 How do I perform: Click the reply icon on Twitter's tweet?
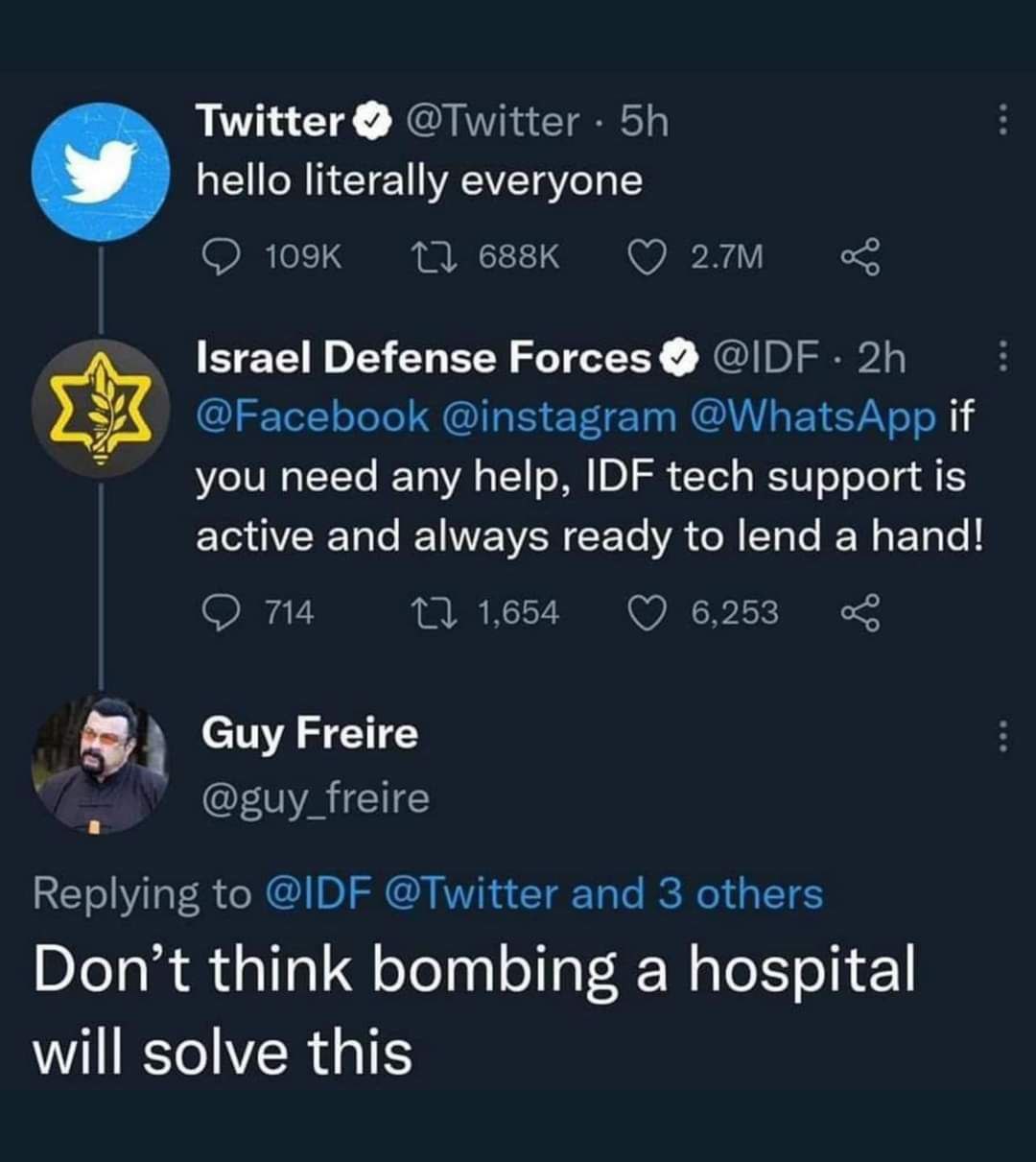(x=223, y=256)
